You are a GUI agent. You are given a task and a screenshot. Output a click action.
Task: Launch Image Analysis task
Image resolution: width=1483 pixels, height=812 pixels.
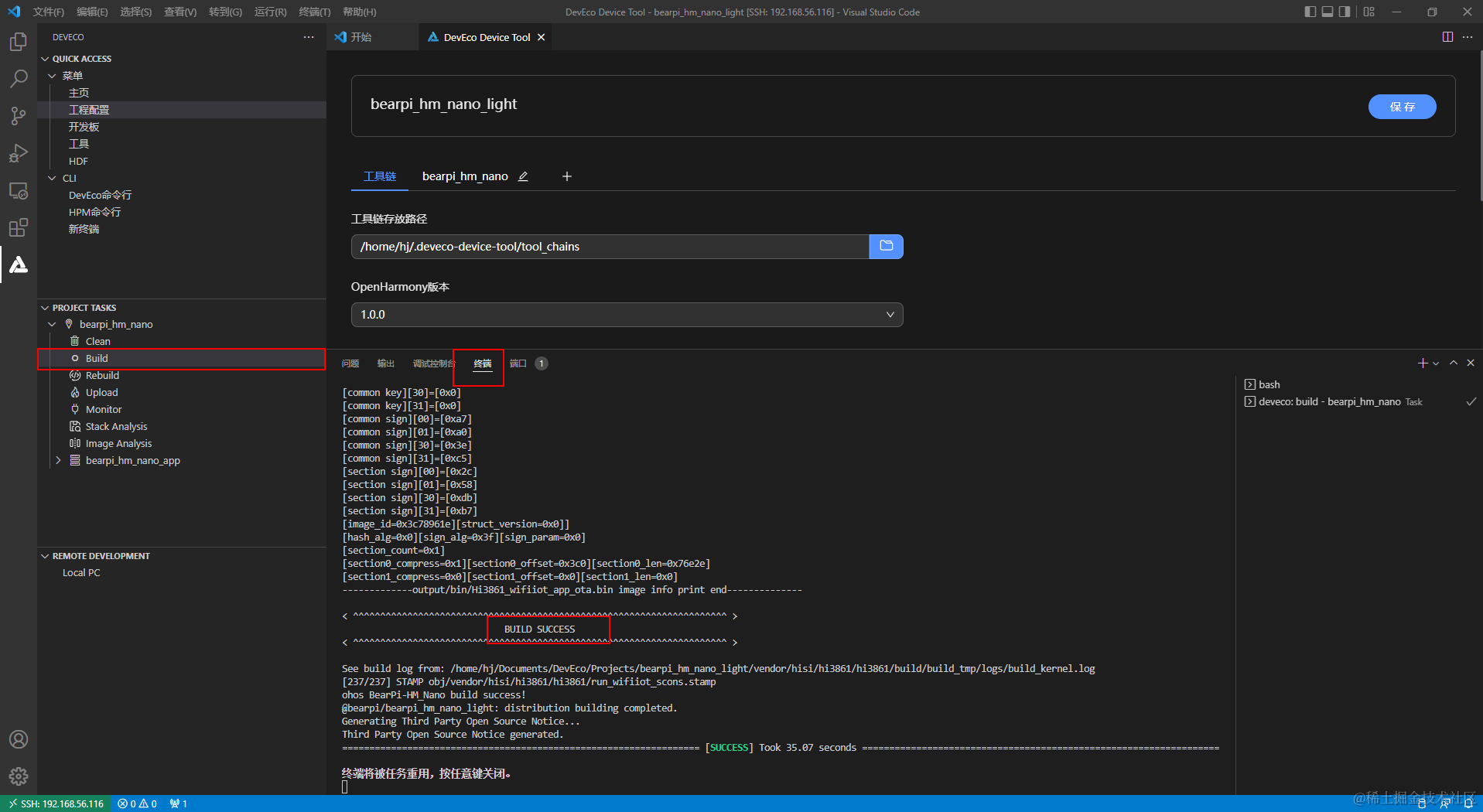pyautogui.click(x=182, y=444)
